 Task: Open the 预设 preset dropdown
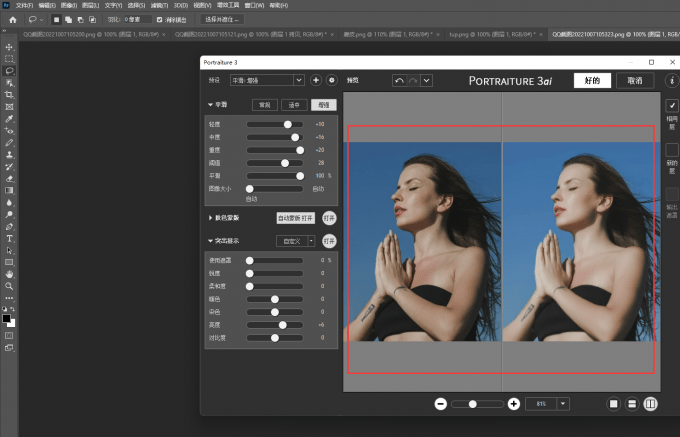click(267, 80)
